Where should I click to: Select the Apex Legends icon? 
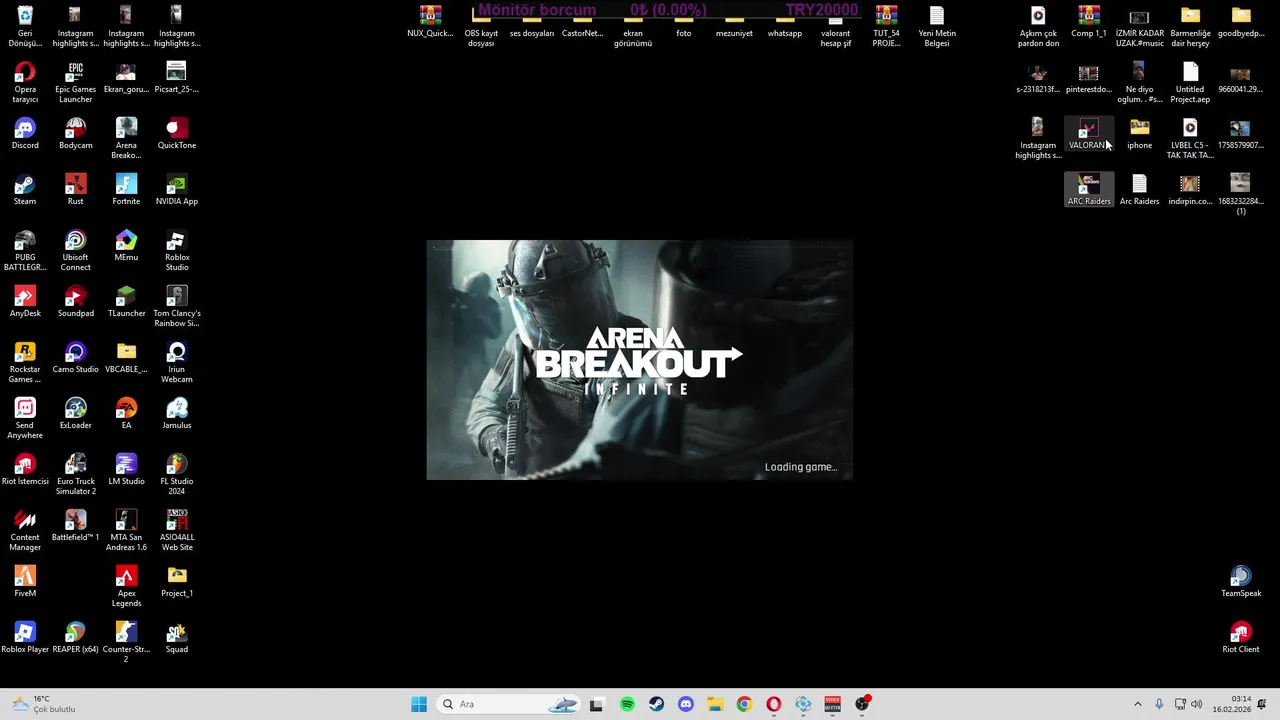[126, 586]
